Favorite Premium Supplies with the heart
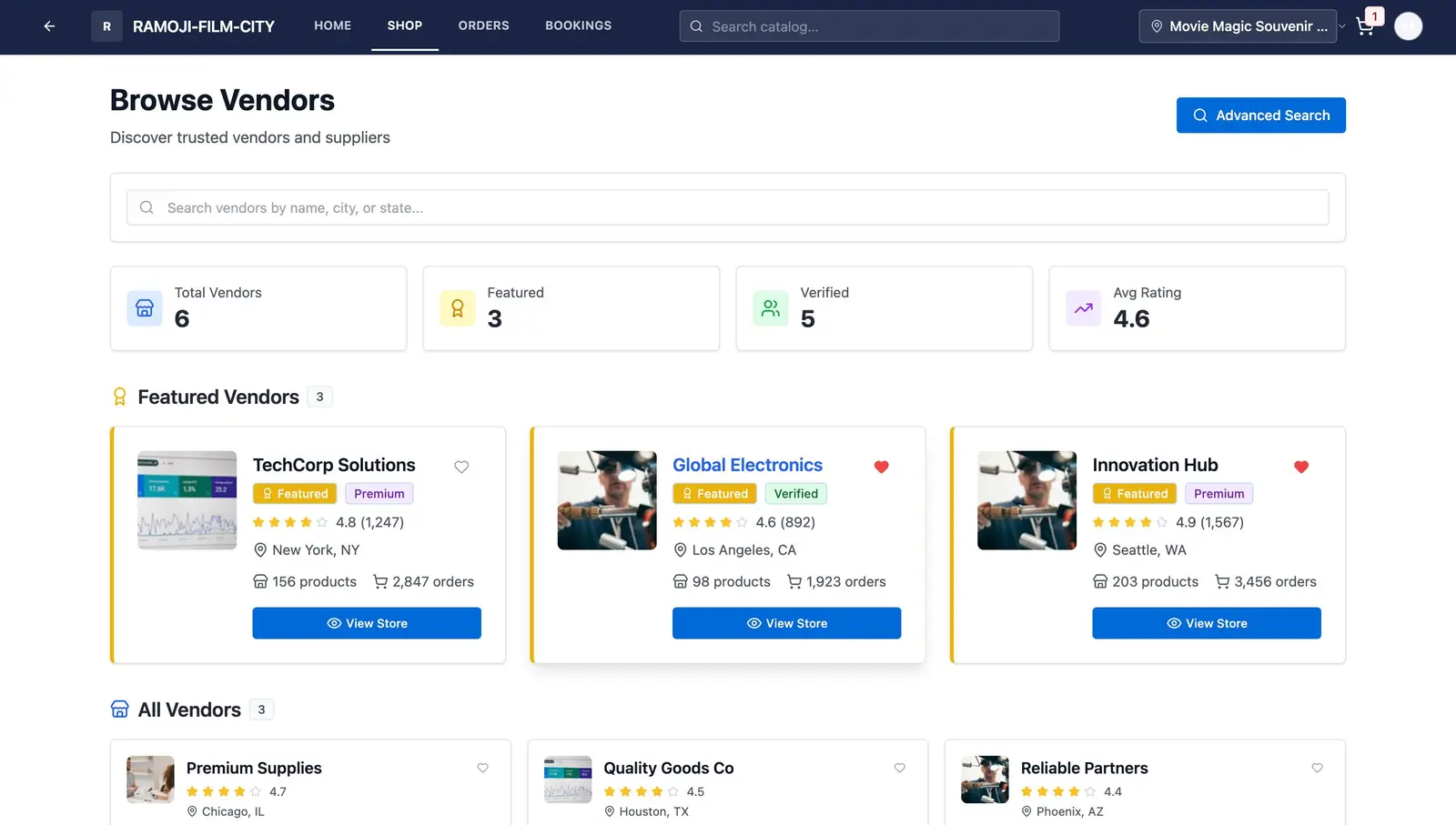Screen dimensions: 1456x825 click(x=483, y=768)
